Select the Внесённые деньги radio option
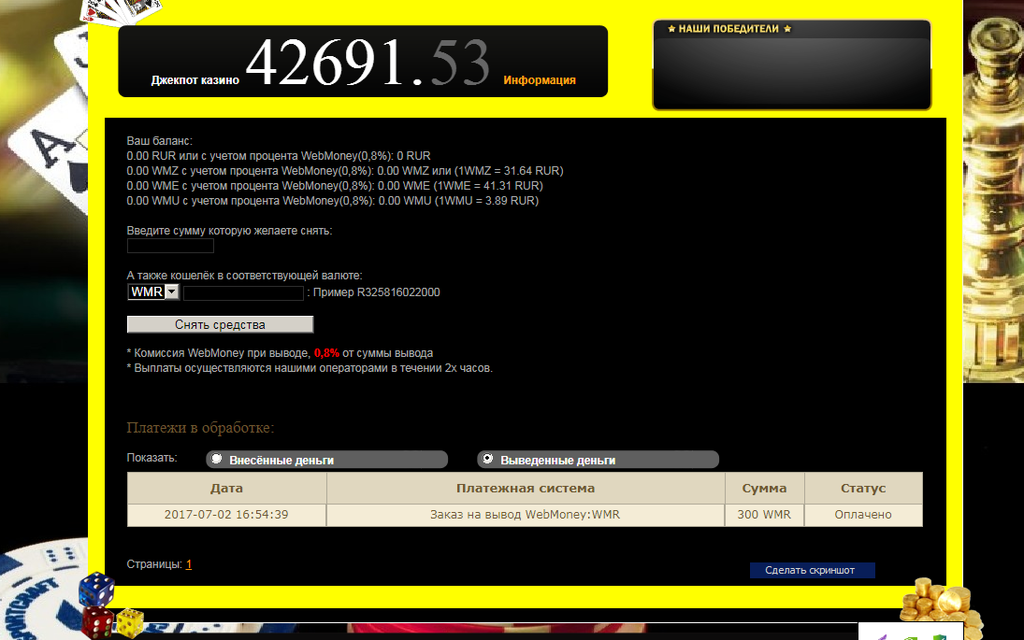The width and height of the screenshot is (1024, 640). [x=217, y=459]
